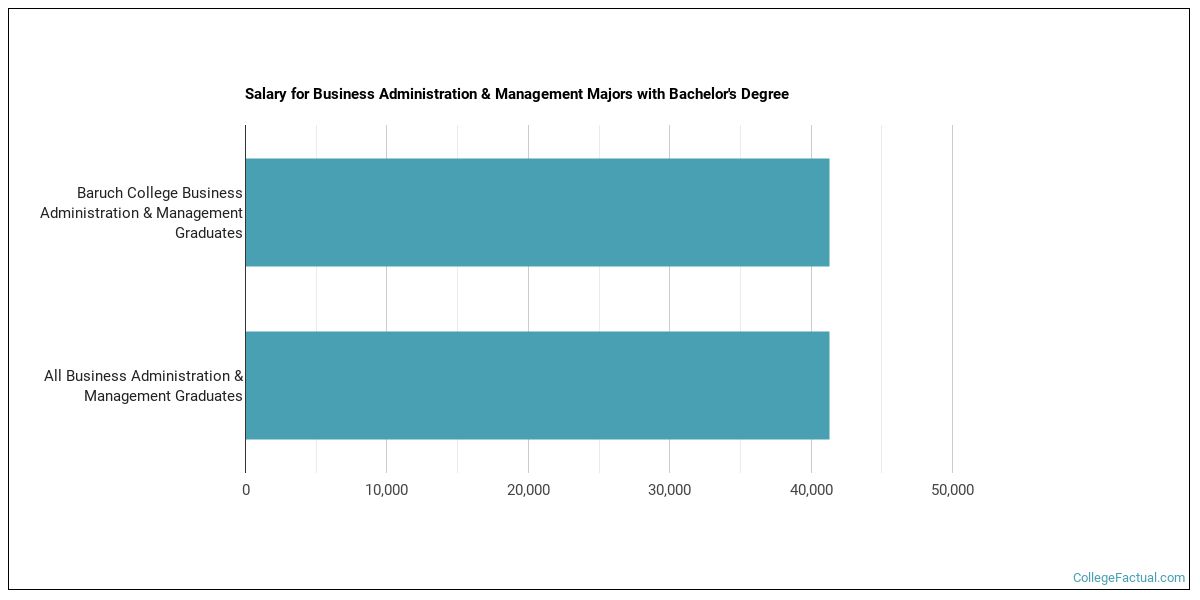Click the unlabeled gridline between 10,000 and 20,000
1200x600 pixels.
(x=458, y=298)
